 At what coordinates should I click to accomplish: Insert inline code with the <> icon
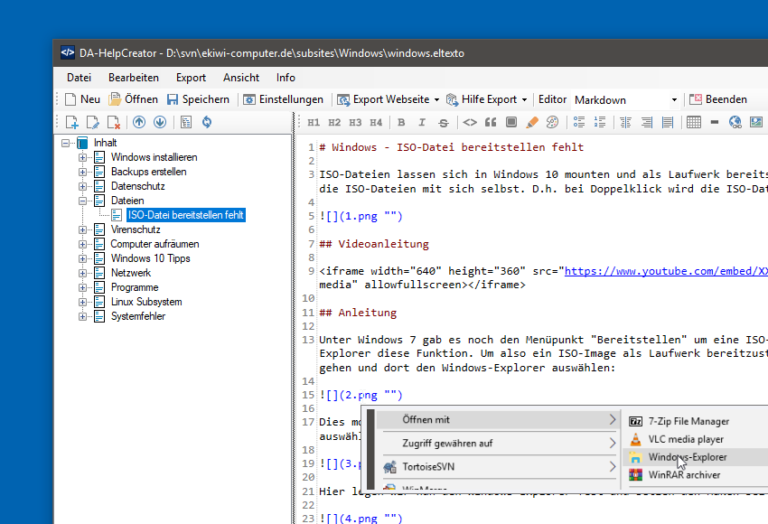pos(469,123)
